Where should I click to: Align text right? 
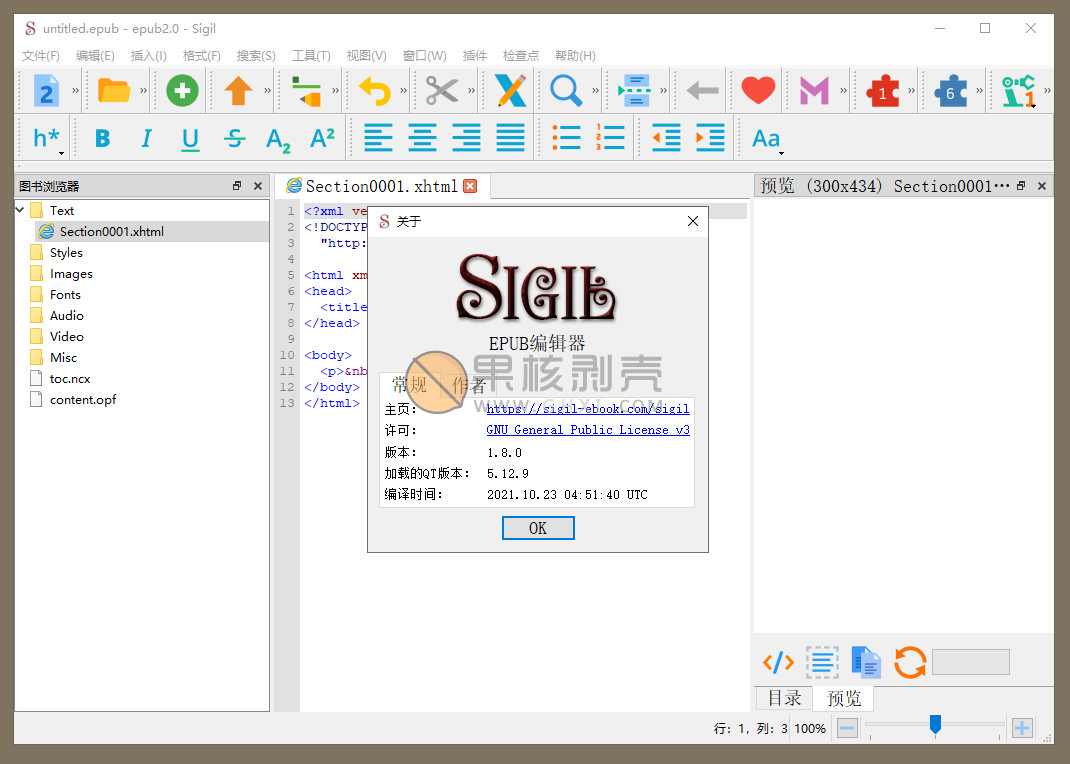click(466, 138)
